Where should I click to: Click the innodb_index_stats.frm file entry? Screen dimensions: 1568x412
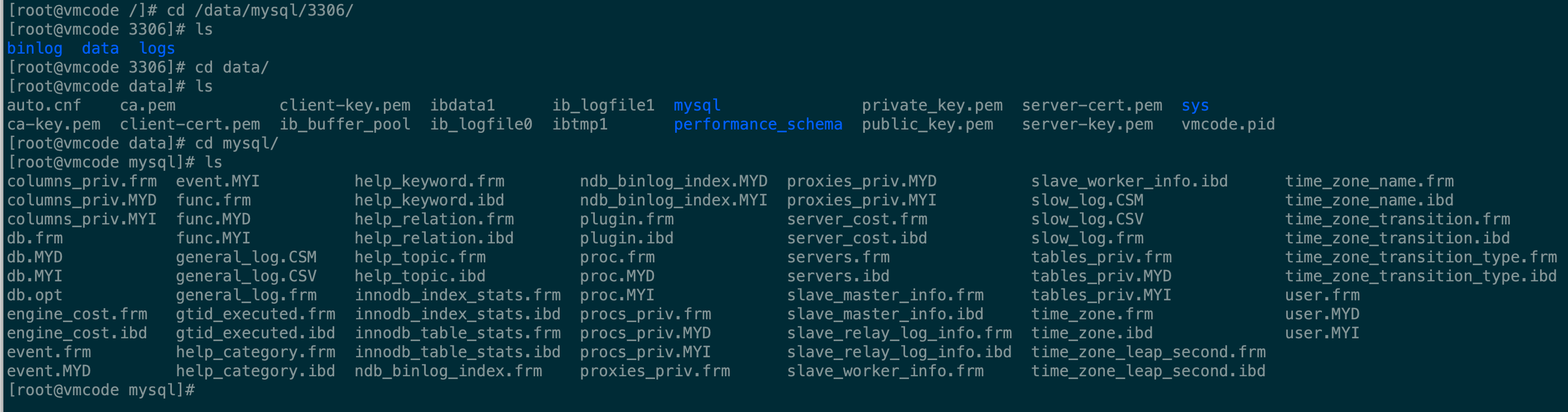tap(457, 295)
